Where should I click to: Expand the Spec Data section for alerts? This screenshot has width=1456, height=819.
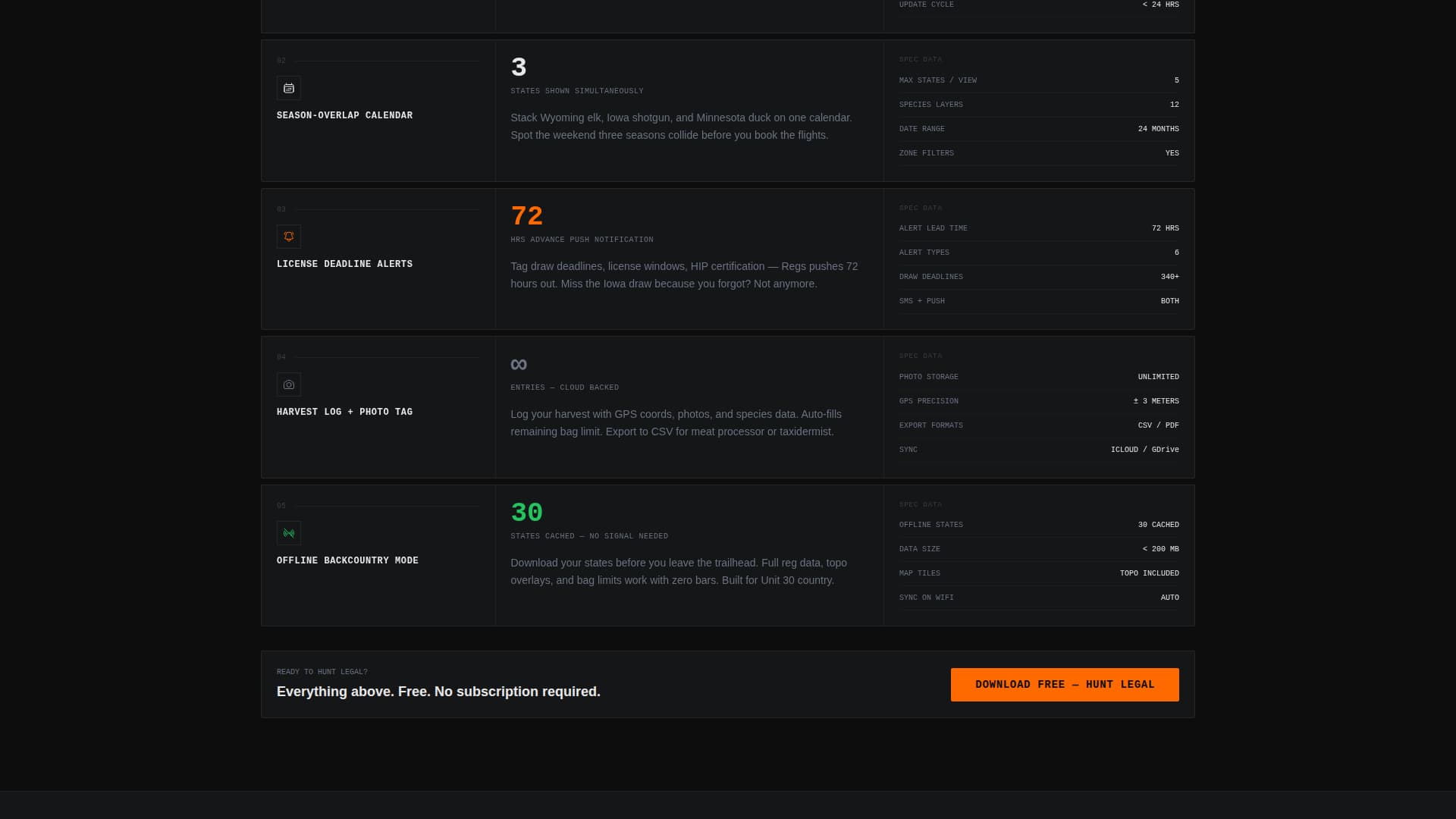(x=920, y=207)
